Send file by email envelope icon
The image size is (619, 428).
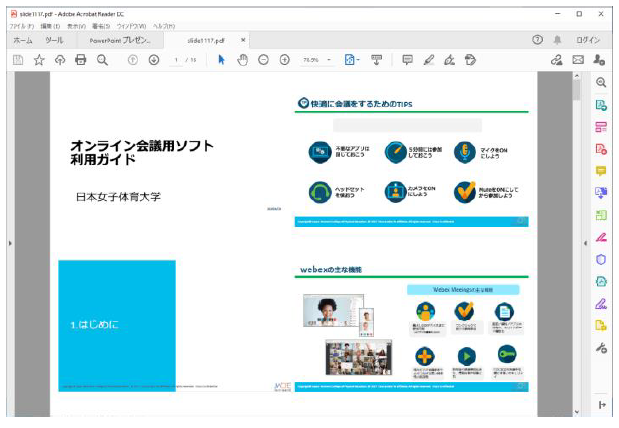(x=578, y=60)
